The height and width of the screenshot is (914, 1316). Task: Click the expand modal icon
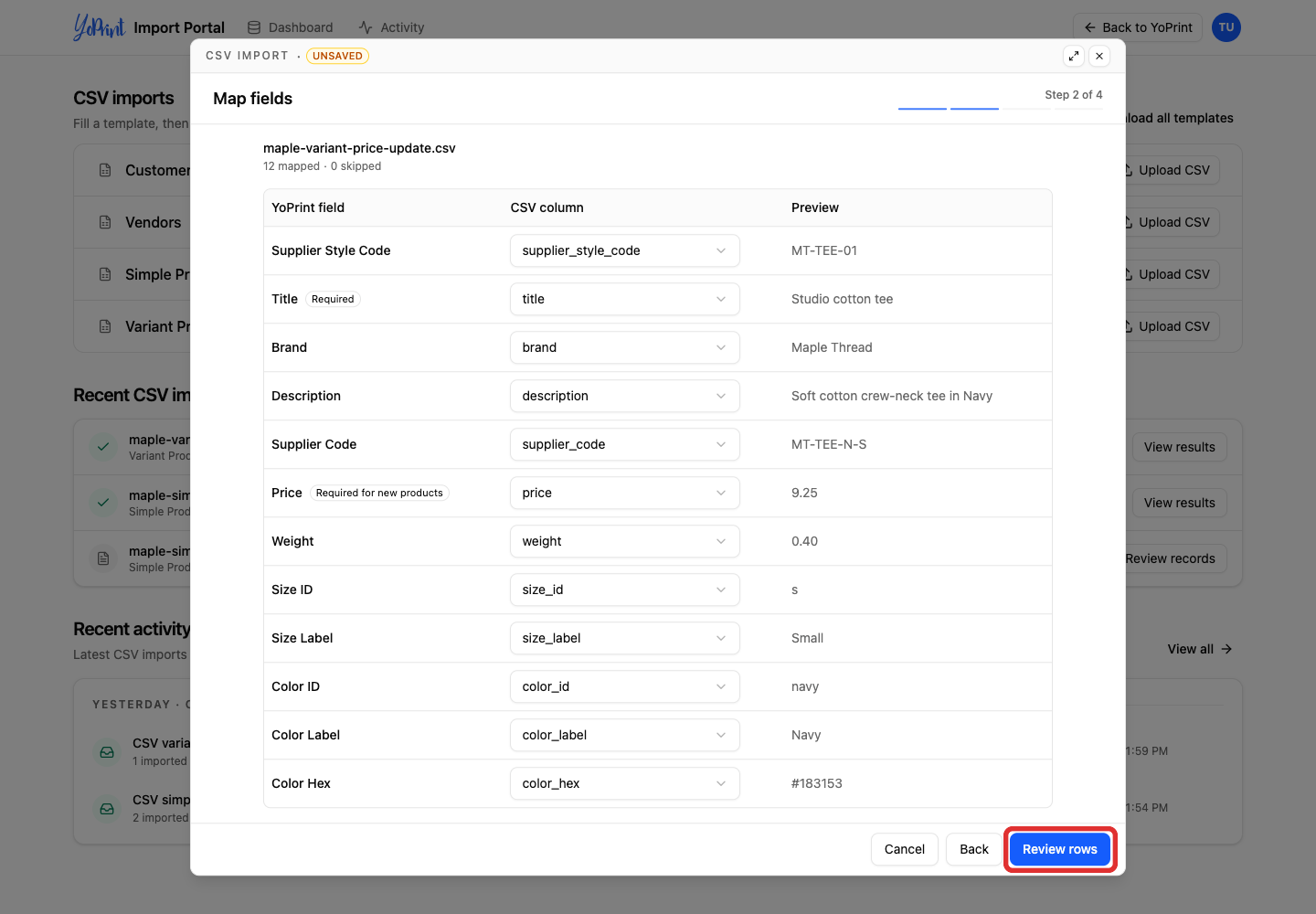click(x=1074, y=56)
